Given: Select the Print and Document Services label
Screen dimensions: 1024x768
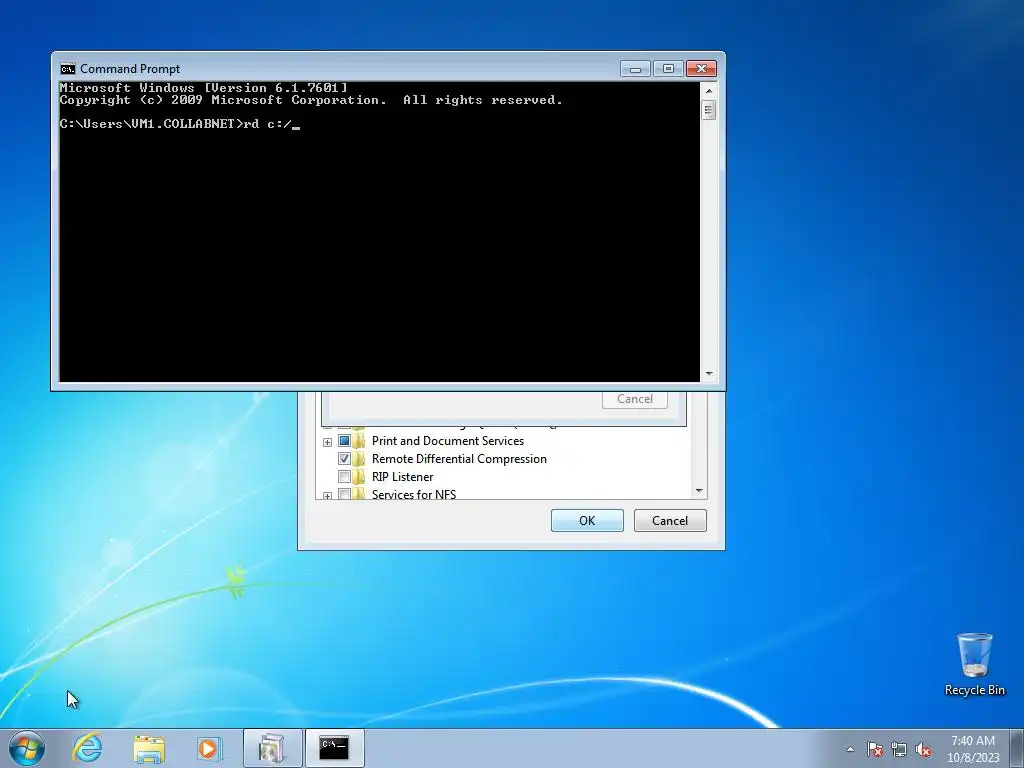Looking at the screenshot, I should pos(447,441).
